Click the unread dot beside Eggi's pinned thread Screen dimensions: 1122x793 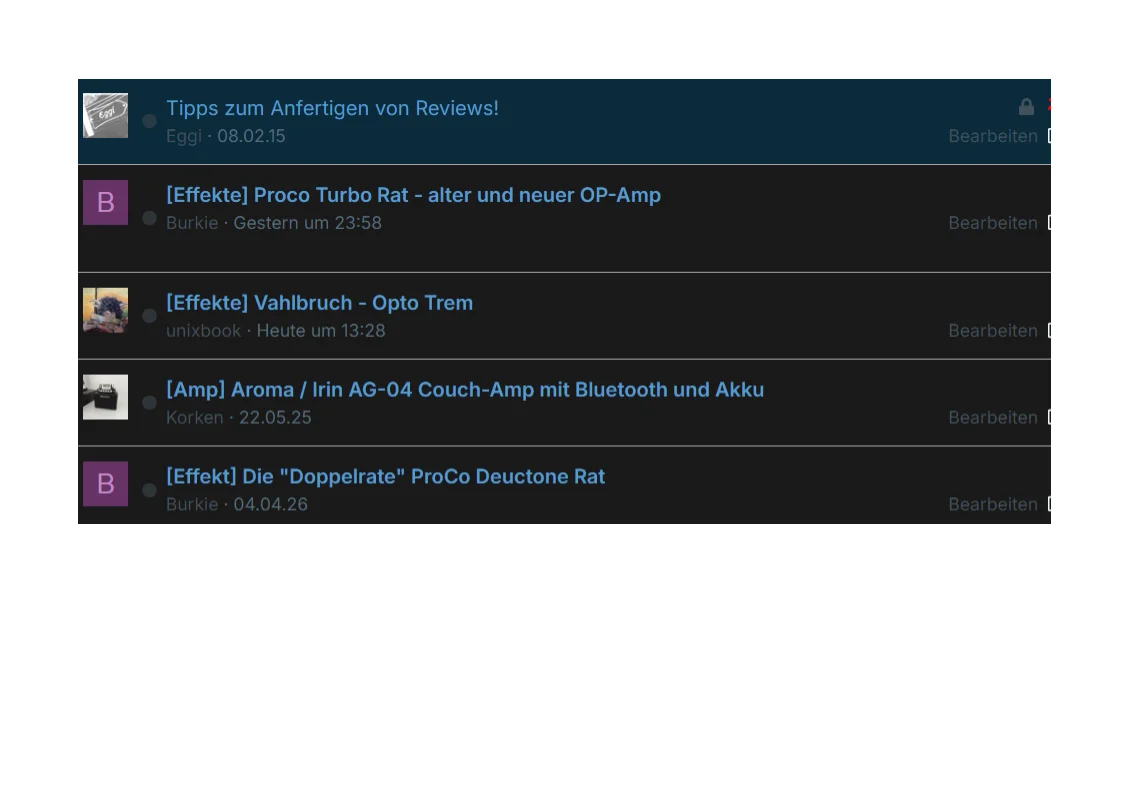pyautogui.click(x=149, y=121)
